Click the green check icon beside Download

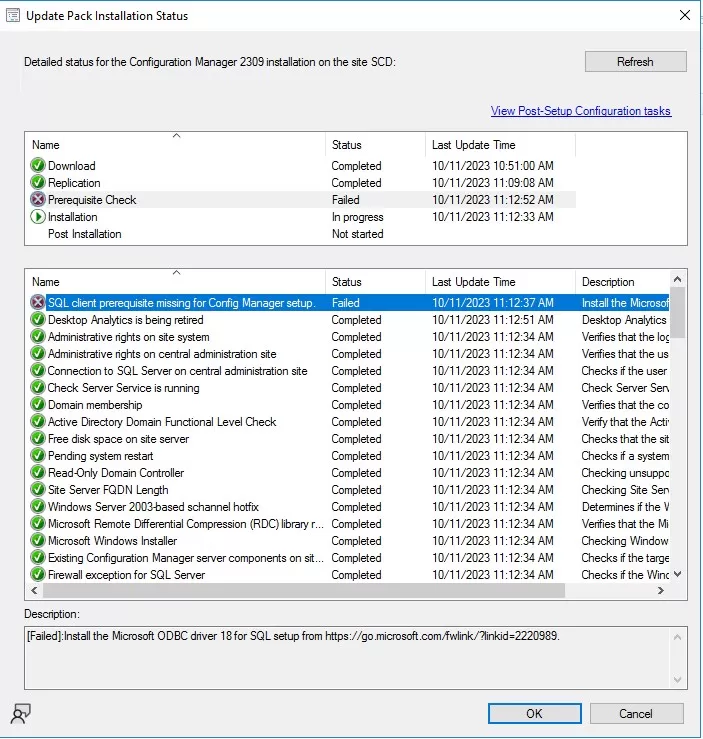(x=38, y=165)
